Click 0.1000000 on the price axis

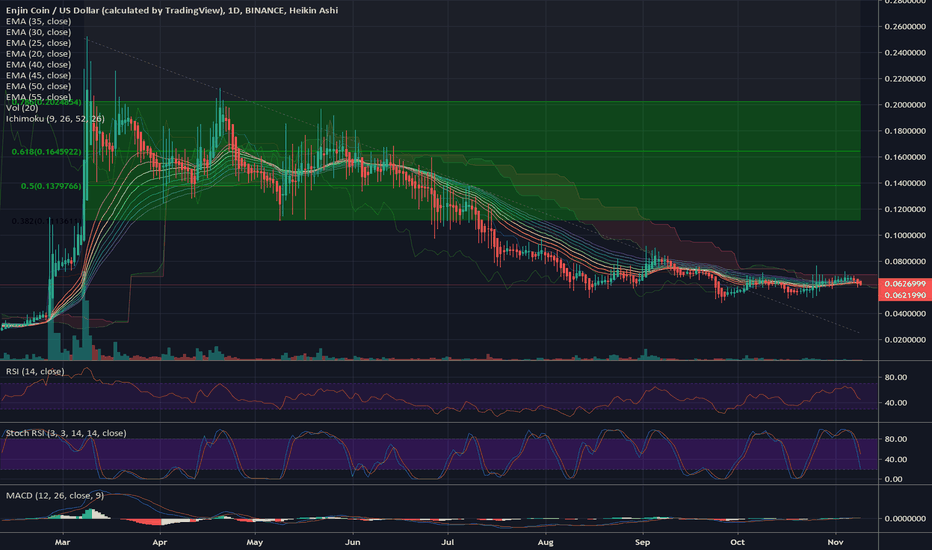(x=905, y=236)
